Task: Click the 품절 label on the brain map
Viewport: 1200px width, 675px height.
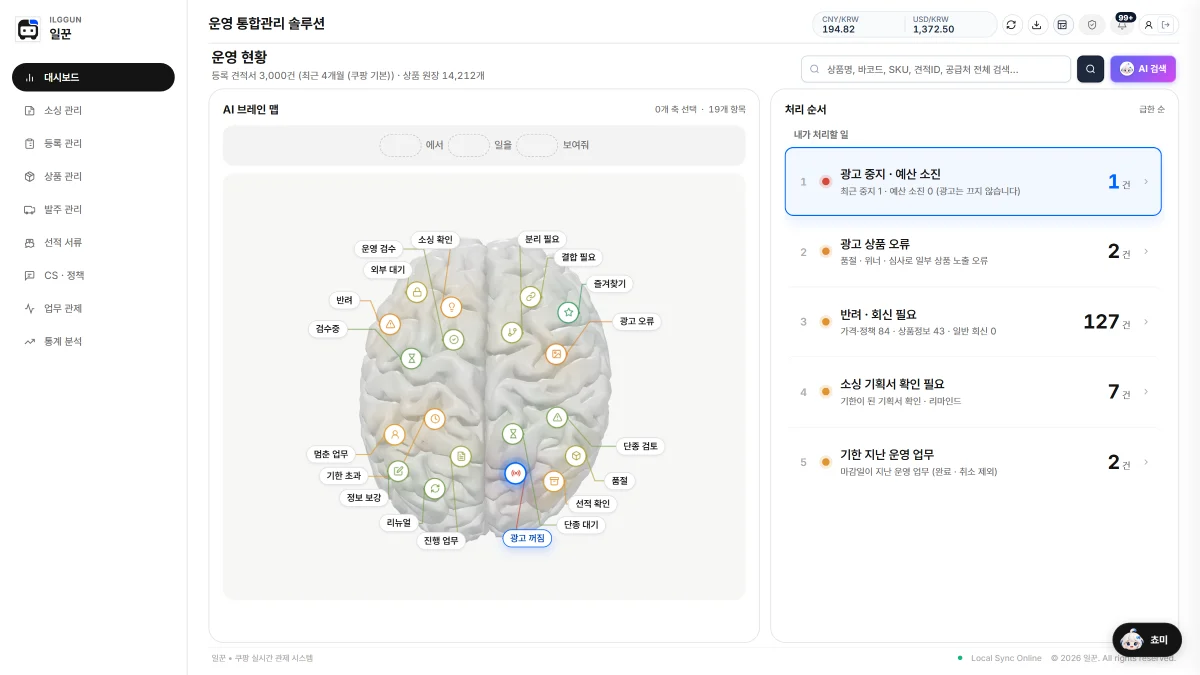Action: 620,481
